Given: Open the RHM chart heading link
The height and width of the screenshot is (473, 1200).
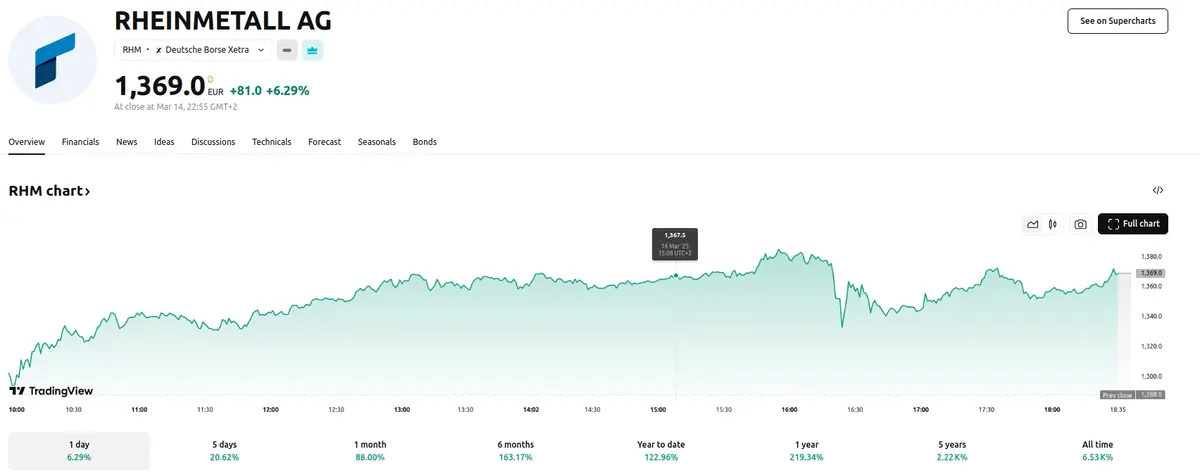Looking at the screenshot, I should pyautogui.click(x=49, y=190).
